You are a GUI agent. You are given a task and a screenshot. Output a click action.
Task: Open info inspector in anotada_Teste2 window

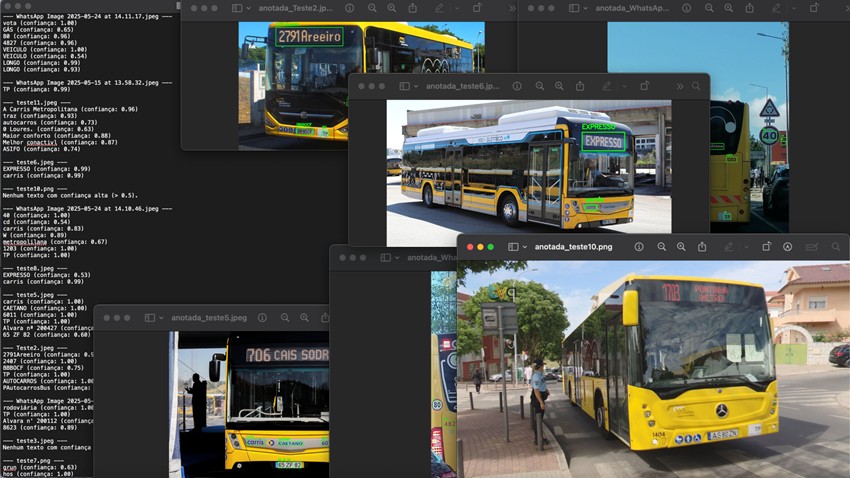(x=350, y=8)
